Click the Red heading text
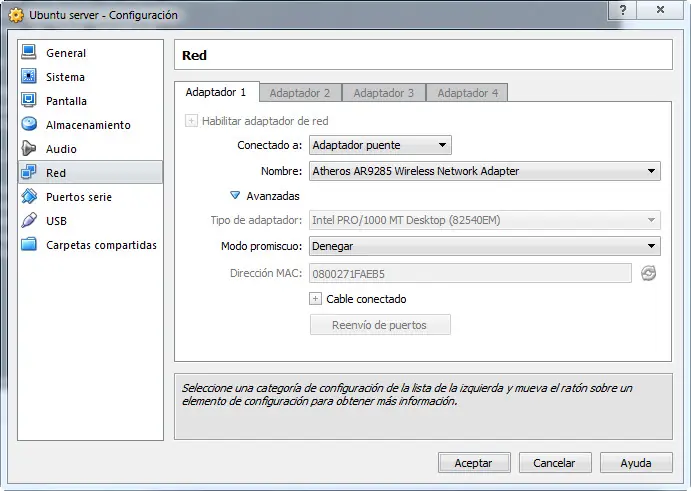691x491 pixels. click(x=194, y=56)
